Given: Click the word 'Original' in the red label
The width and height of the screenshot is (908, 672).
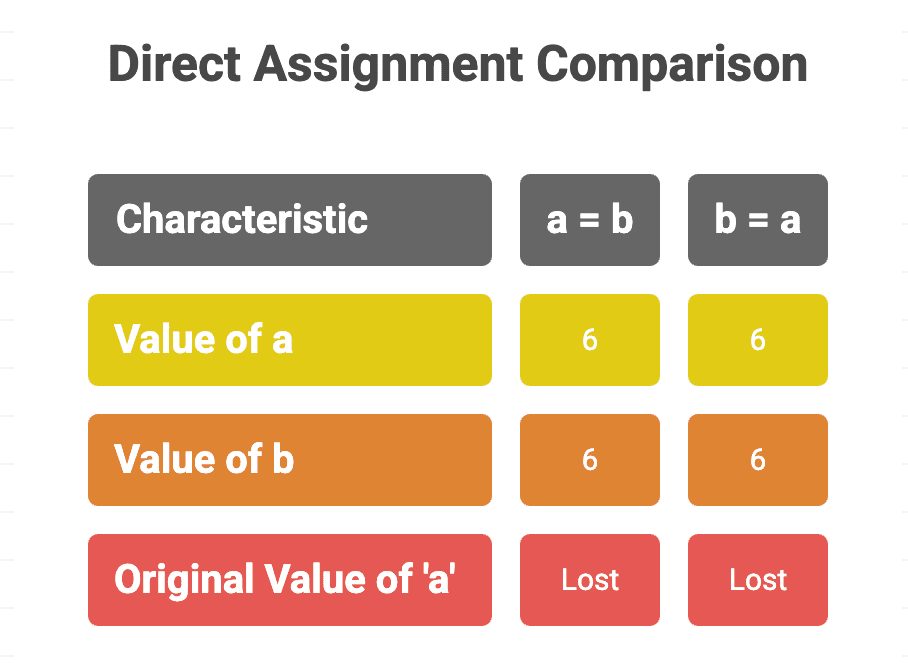Looking at the screenshot, I should tap(184, 580).
